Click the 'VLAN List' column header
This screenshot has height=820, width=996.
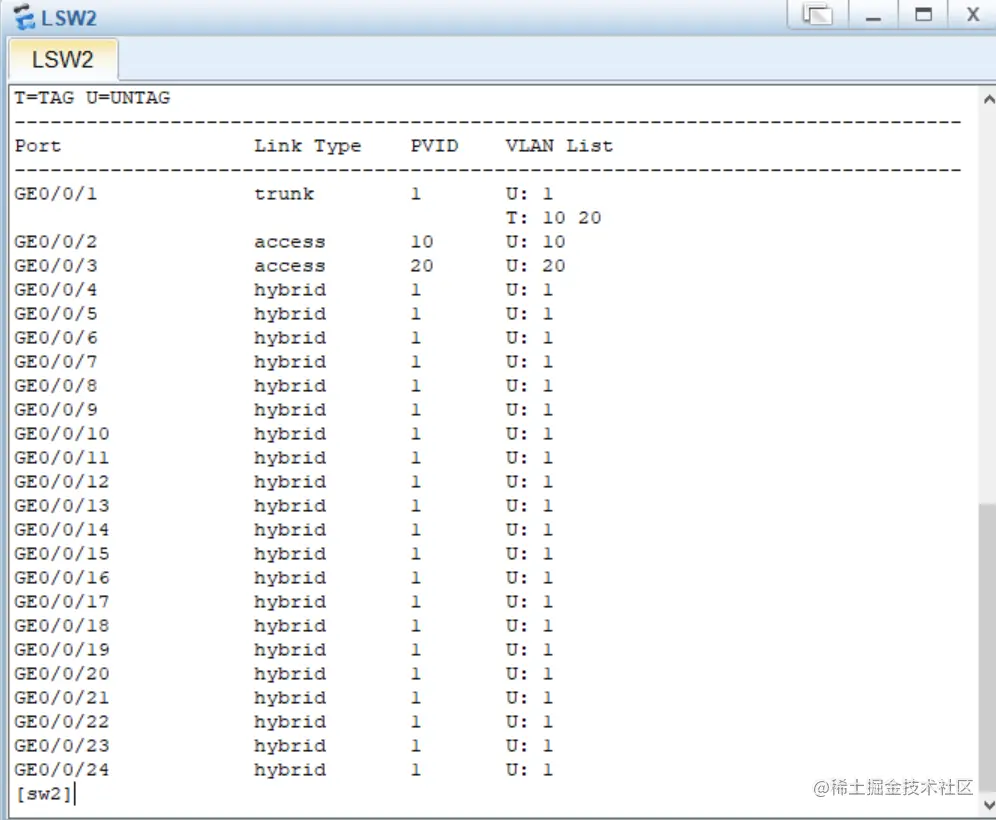pyautogui.click(x=560, y=145)
